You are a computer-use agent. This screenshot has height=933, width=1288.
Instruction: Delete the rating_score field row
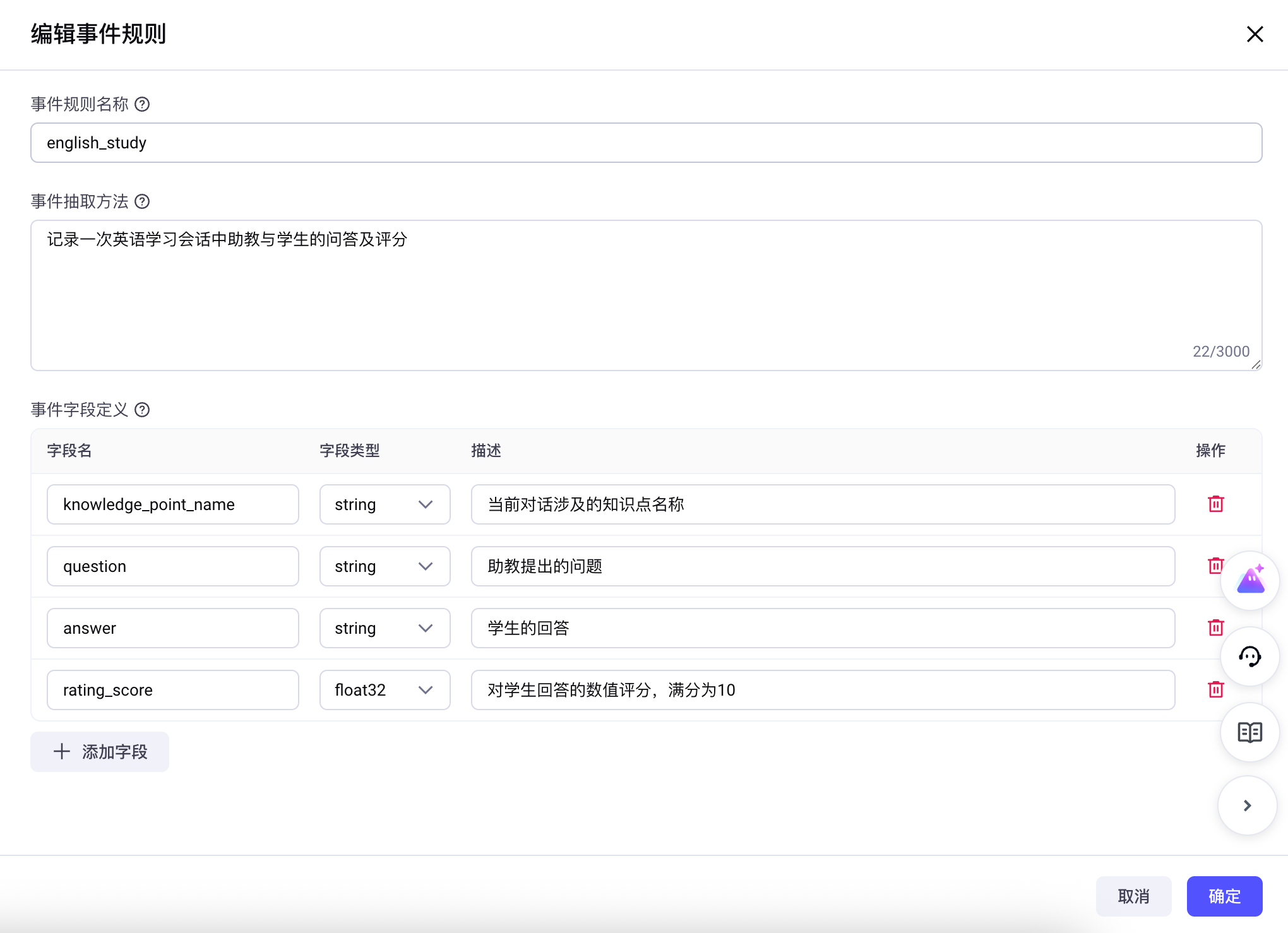(x=1215, y=690)
